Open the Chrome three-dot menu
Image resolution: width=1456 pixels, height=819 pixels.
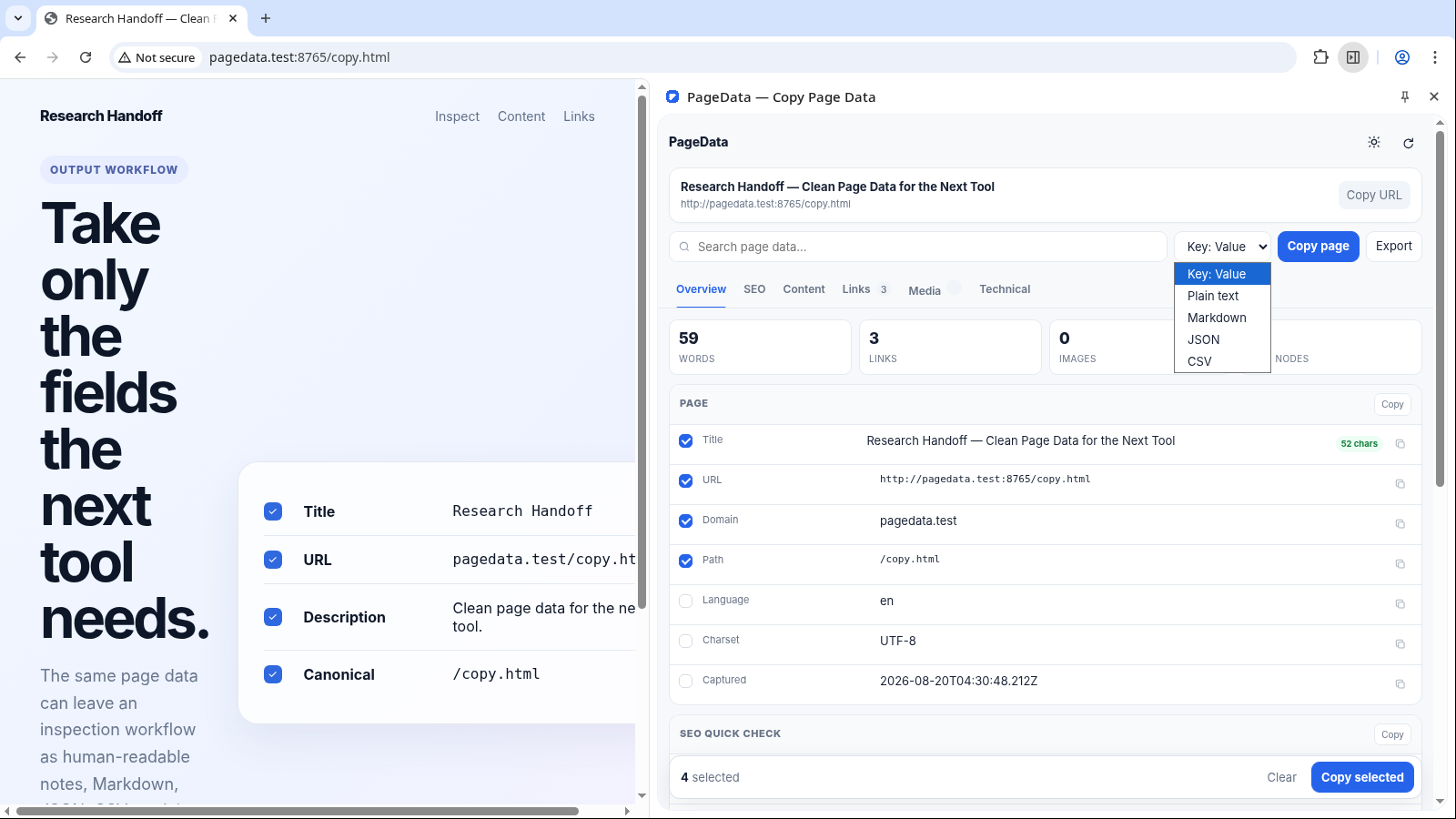coord(1435,57)
